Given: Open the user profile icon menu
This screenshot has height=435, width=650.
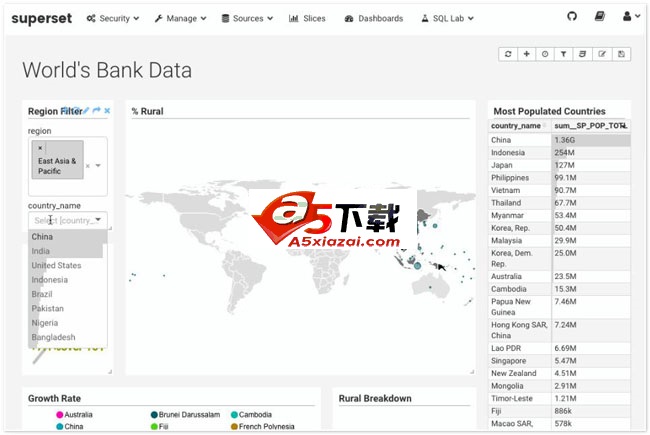Looking at the screenshot, I should click(631, 17).
